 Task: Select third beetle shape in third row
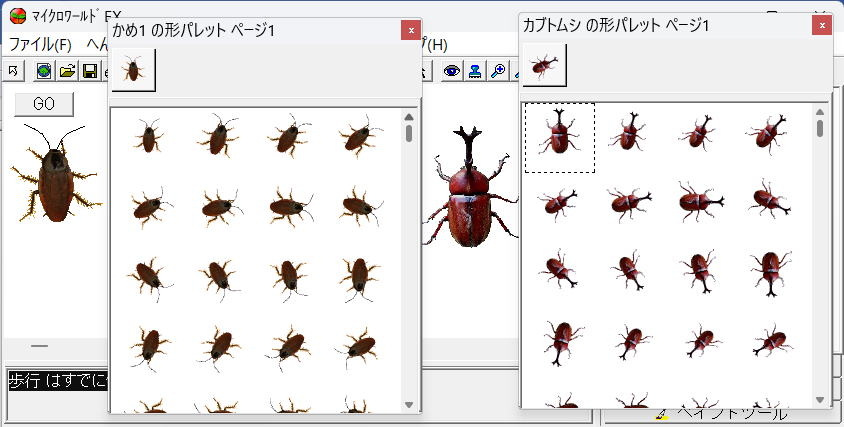700,270
